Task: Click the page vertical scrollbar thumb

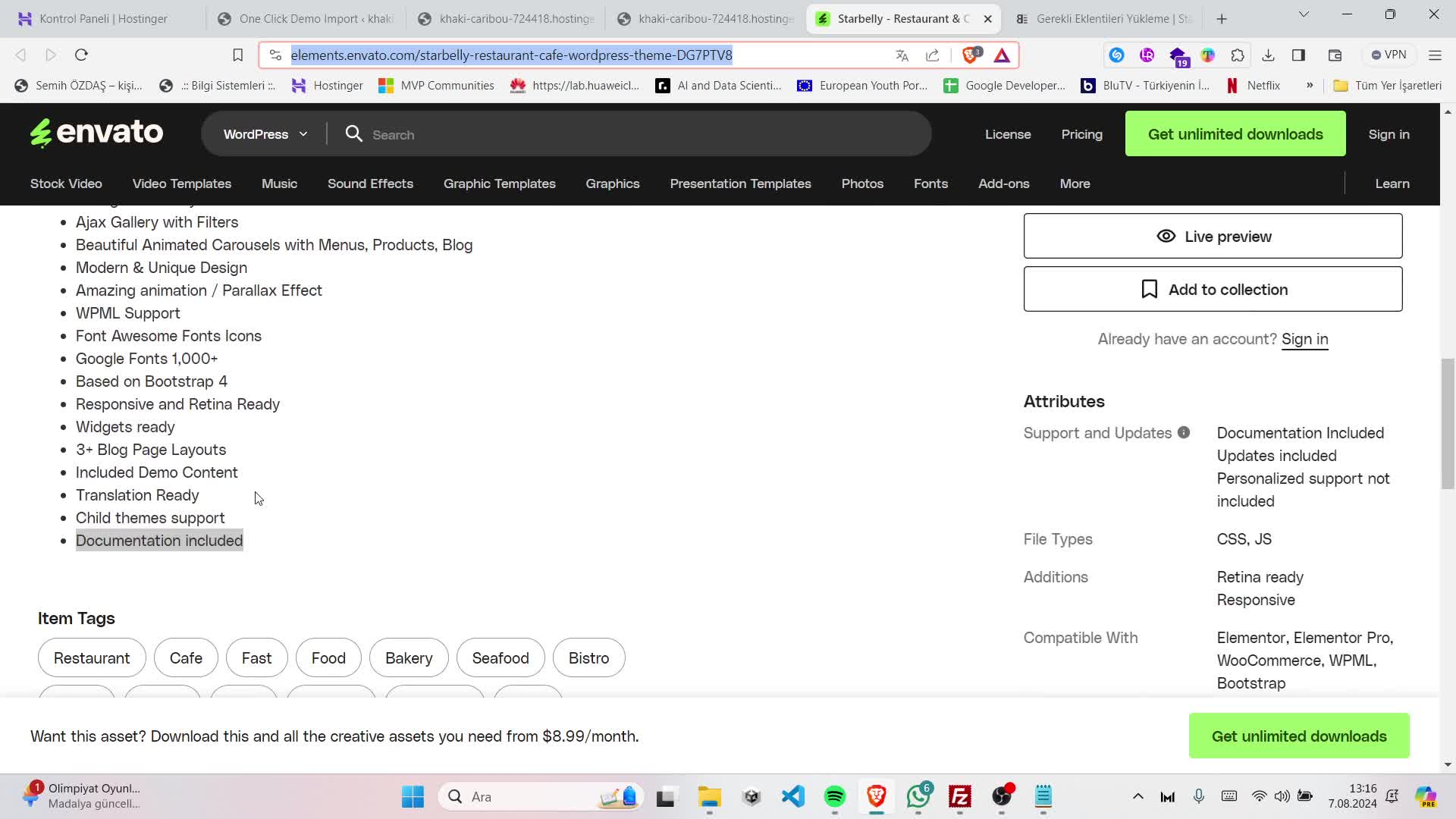Action: [1447, 423]
